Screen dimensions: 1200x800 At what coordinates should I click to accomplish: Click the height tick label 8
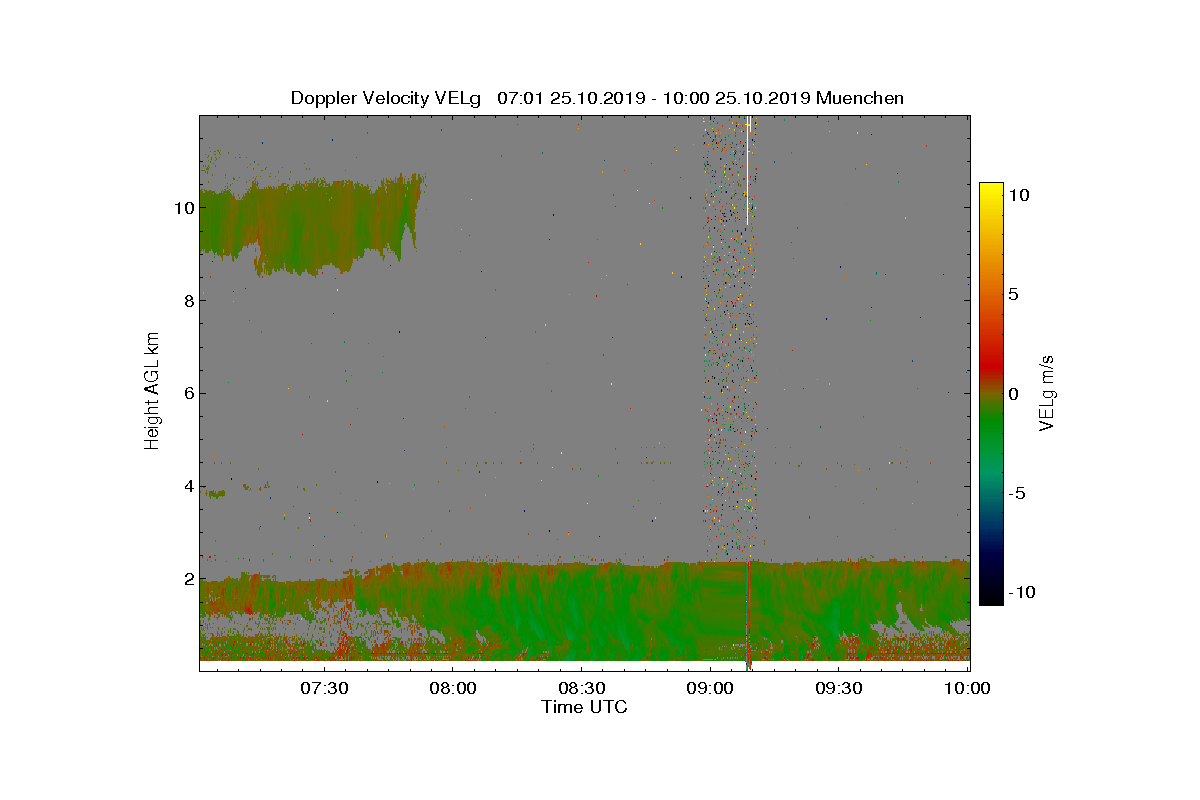click(x=187, y=301)
